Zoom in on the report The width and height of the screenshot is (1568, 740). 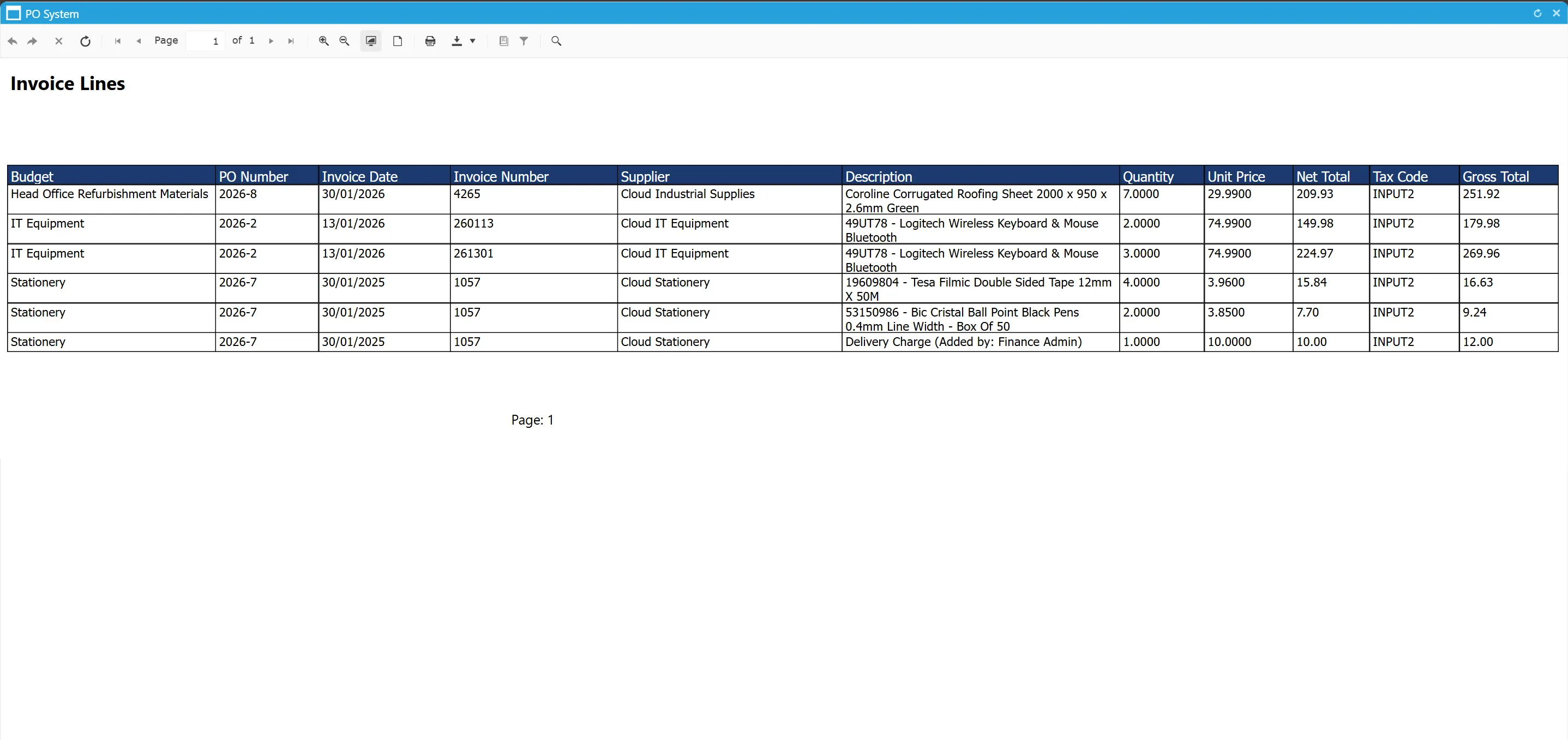point(324,41)
